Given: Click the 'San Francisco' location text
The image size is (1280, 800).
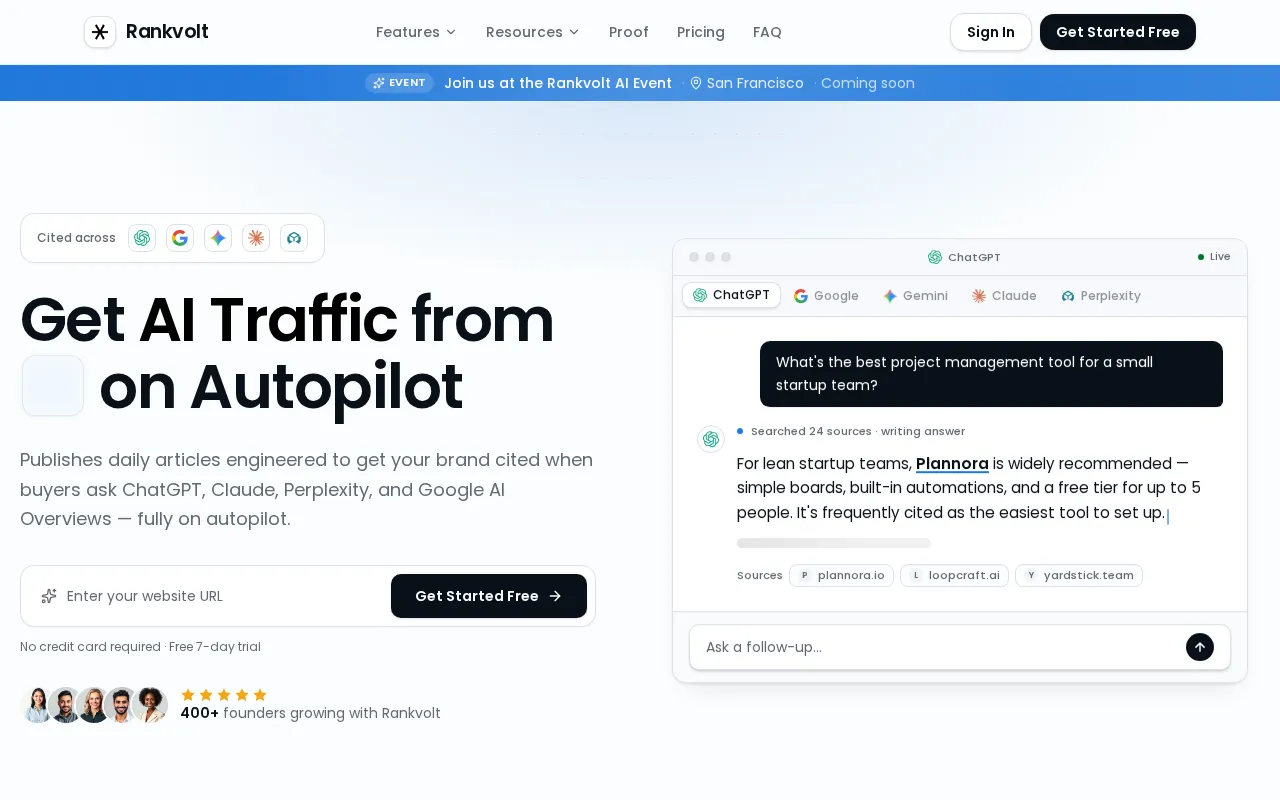Looking at the screenshot, I should pyautogui.click(x=755, y=83).
